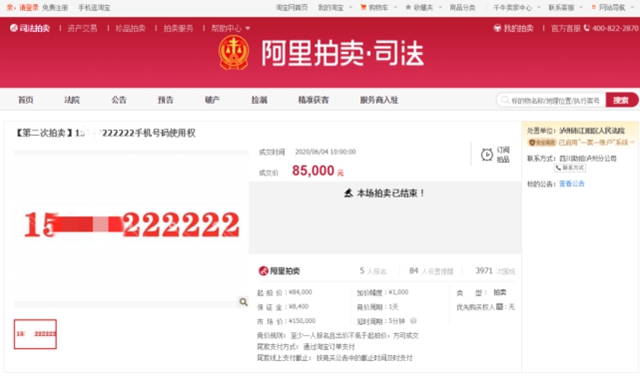Click the help icon next to 延时周期

413,321
